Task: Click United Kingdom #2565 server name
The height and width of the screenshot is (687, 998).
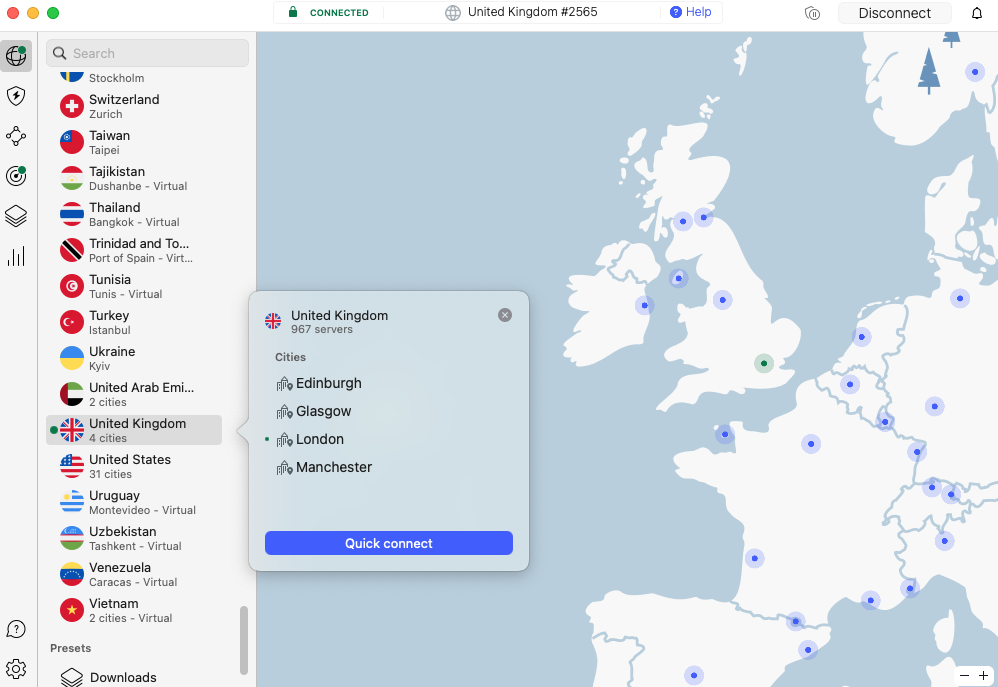Action: [x=533, y=12]
